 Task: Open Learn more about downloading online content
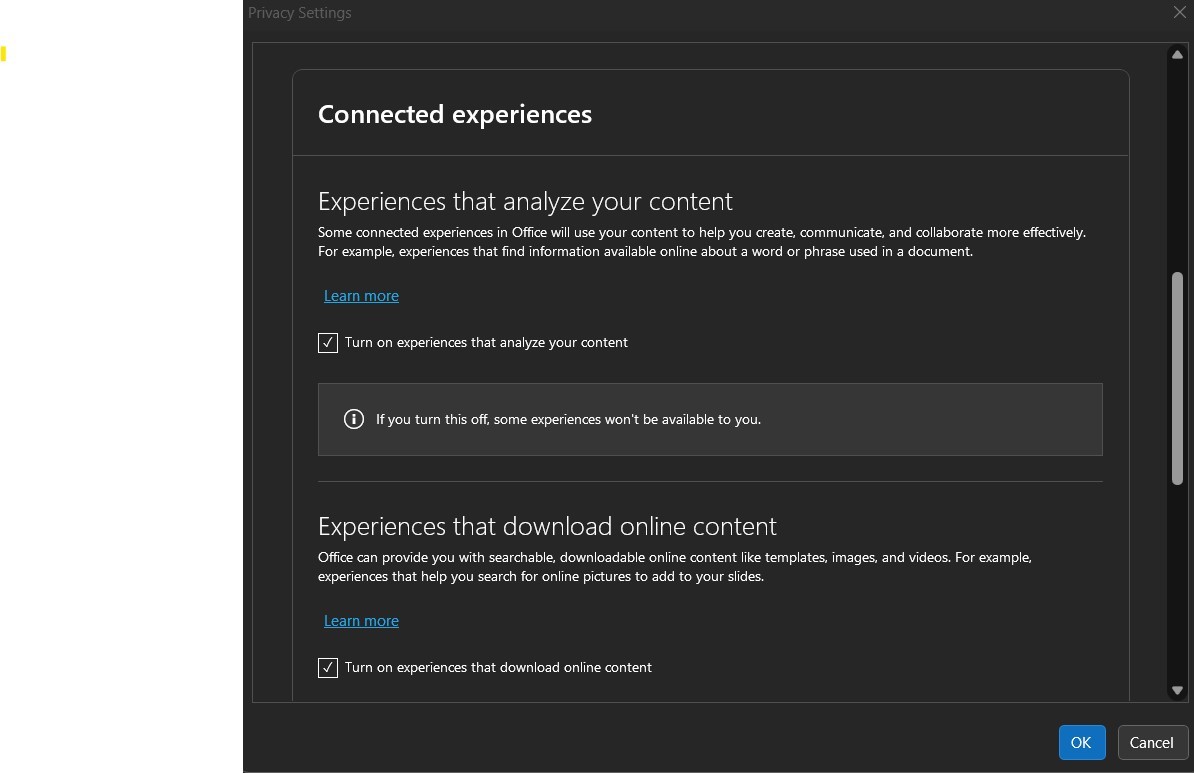361,621
